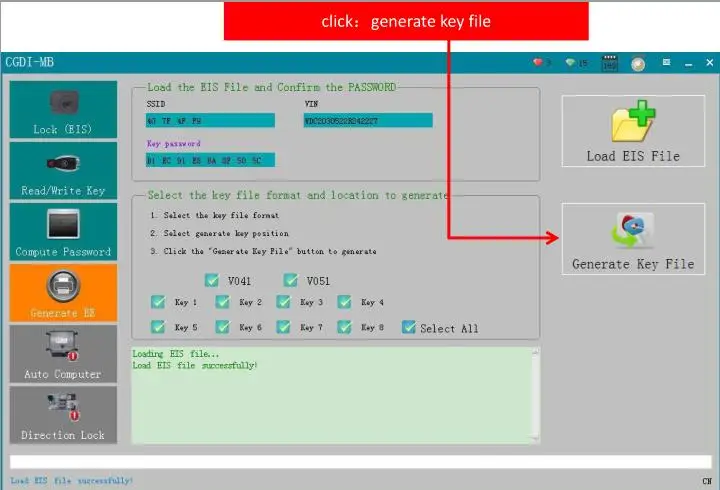Click the Generate Key File button
720x490 pixels.
pos(633,239)
